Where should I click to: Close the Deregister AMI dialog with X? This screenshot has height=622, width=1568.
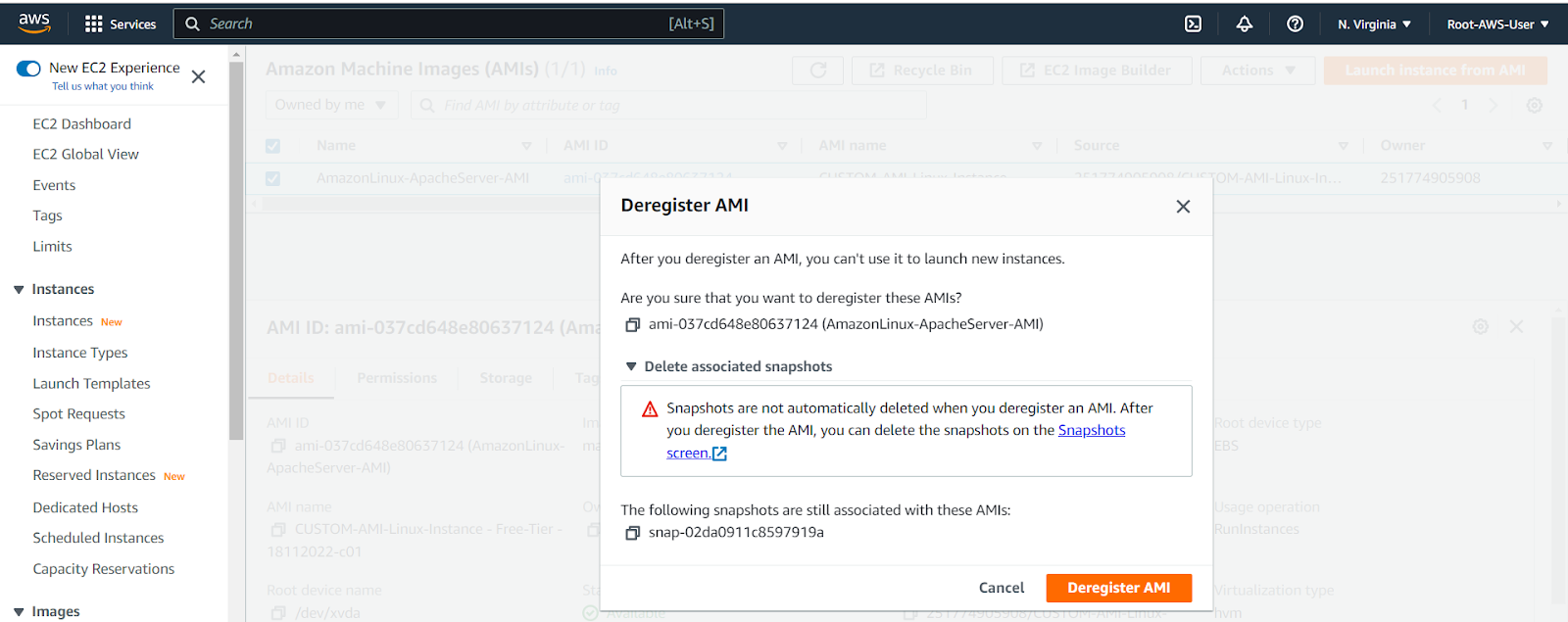1183,207
